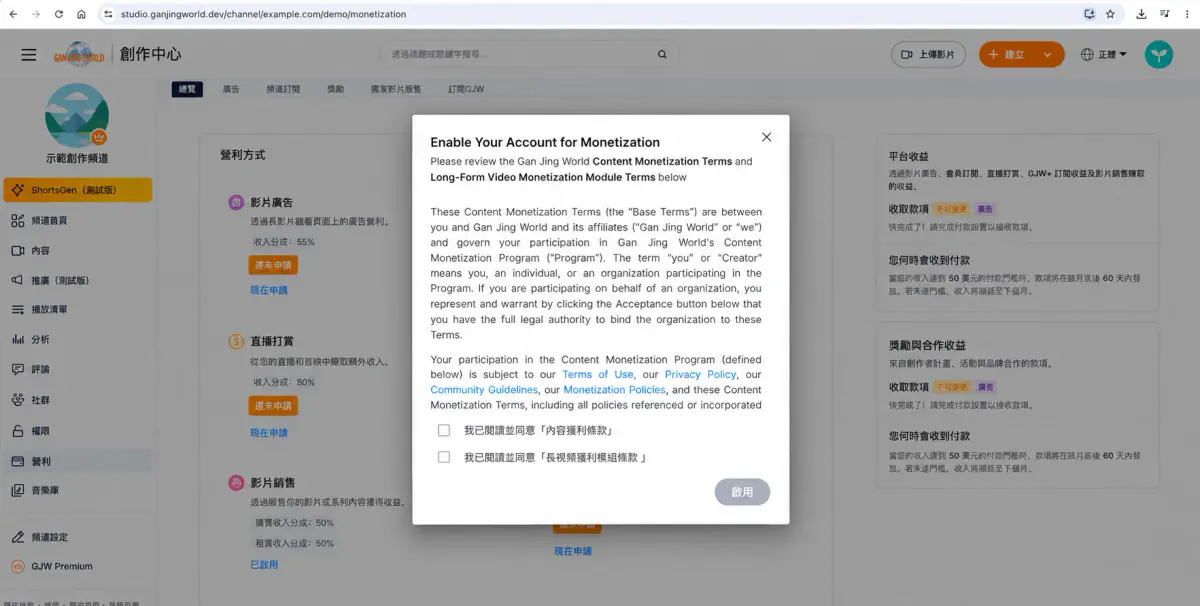Open the ShortsGen（測試版）sidebar item

pyautogui.click(x=78, y=190)
